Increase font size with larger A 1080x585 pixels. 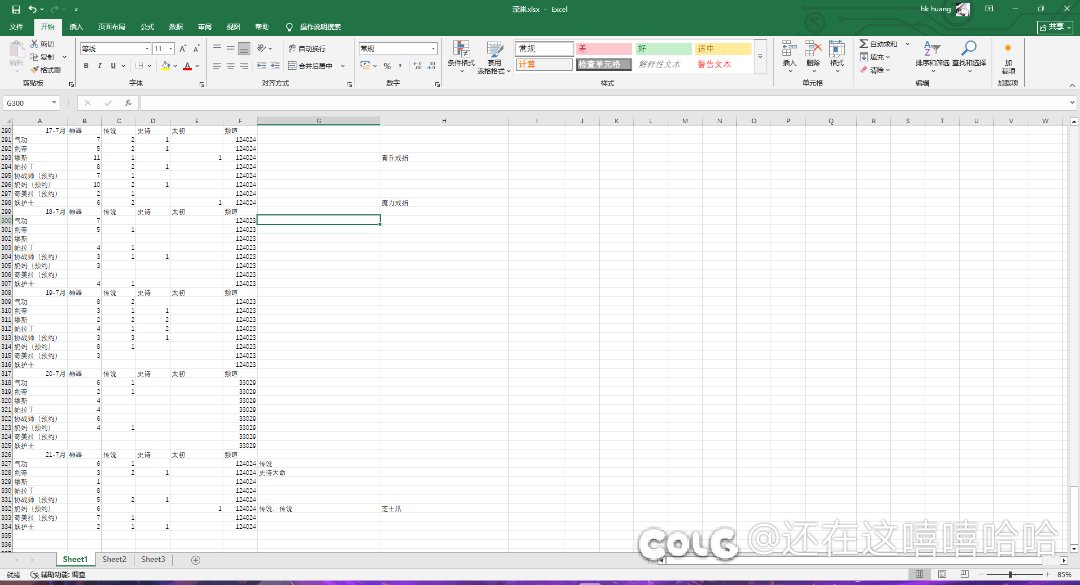tap(183, 49)
